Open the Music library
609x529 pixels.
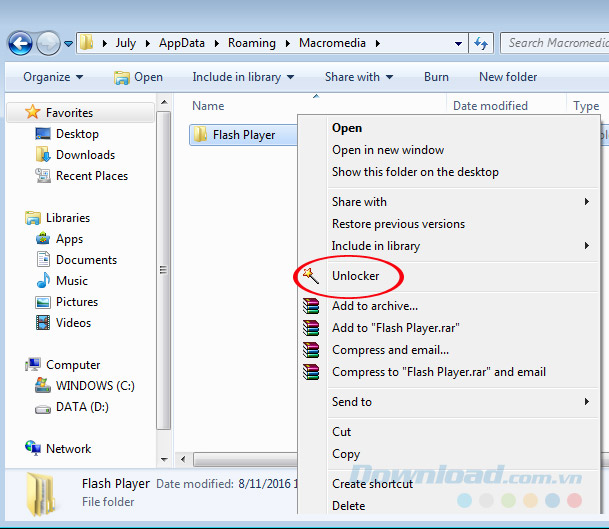(x=72, y=280)
